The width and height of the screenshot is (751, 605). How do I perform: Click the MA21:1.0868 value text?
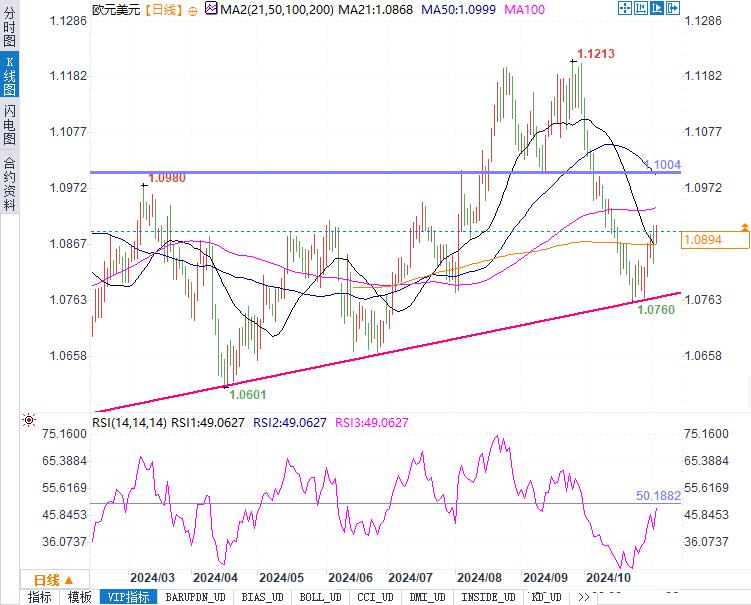click(x=376, y=9)
